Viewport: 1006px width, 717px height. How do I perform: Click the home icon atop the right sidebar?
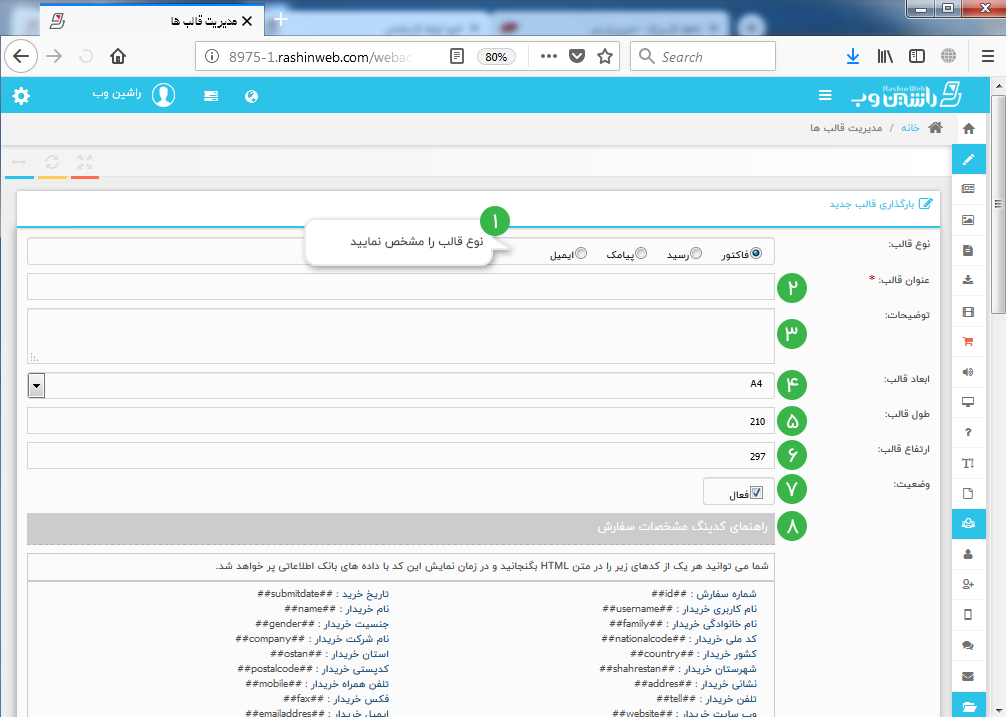969,128
